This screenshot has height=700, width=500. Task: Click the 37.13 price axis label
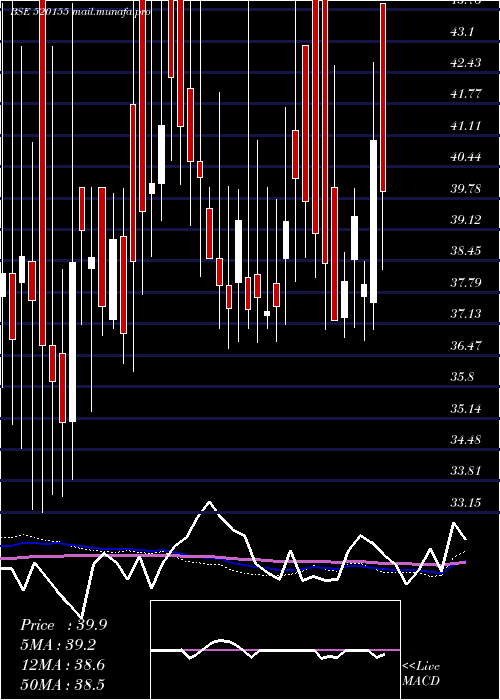466,314
